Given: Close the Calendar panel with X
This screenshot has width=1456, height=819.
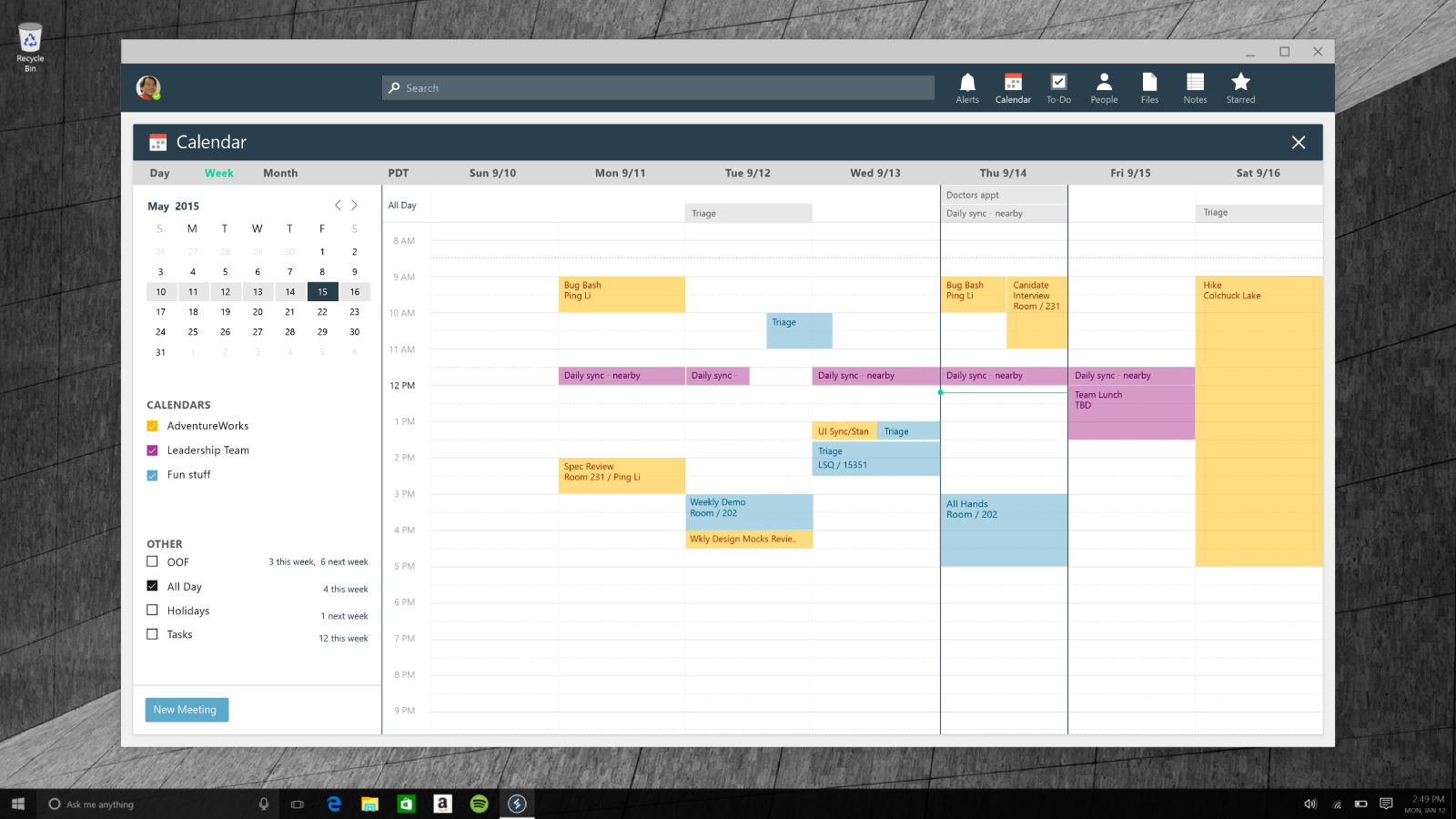Looking at the screenshot, I should [x=1298, y=142].
